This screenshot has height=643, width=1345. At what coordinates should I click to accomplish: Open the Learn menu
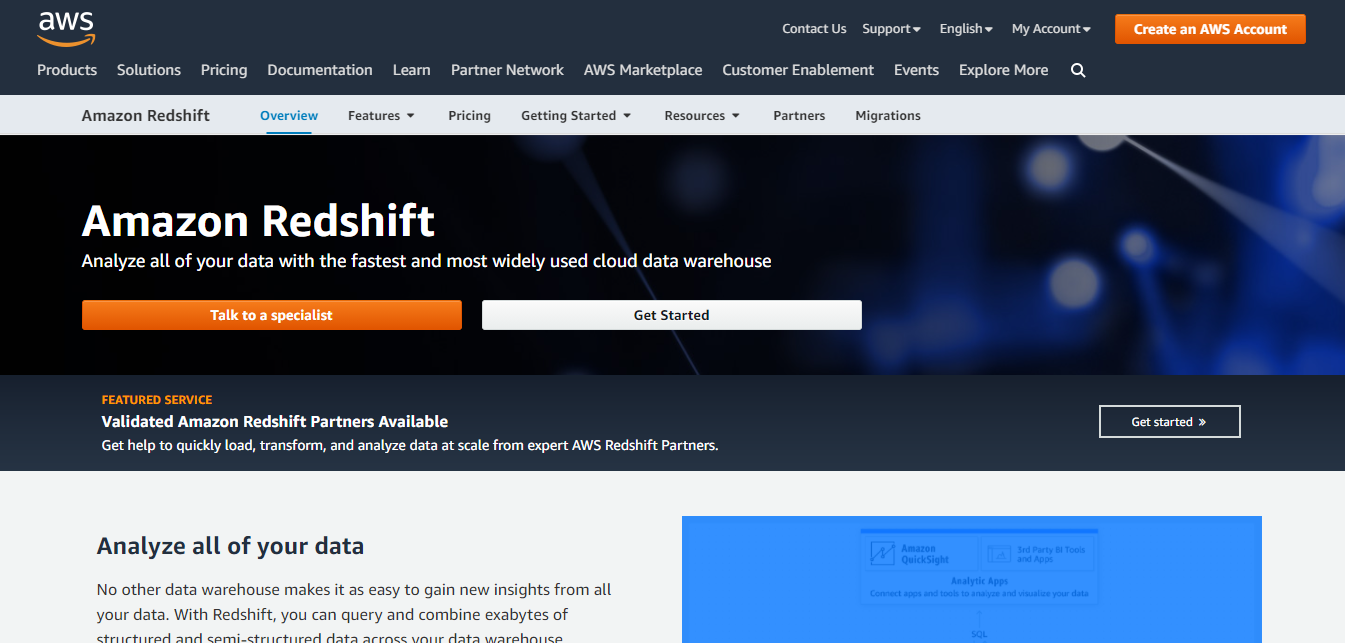pyautogui.click(x=412, y=70)
